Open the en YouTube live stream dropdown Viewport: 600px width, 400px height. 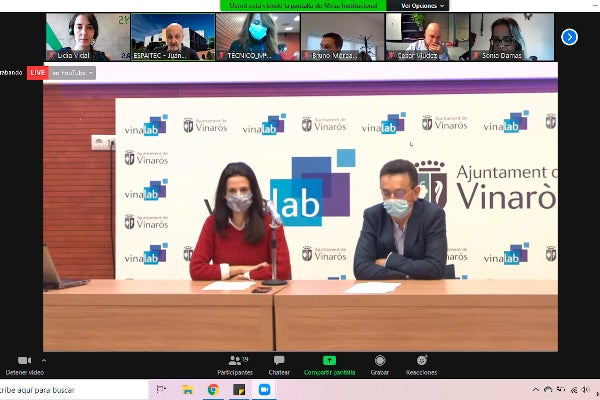pyautogui.click(x=72, y=73)
